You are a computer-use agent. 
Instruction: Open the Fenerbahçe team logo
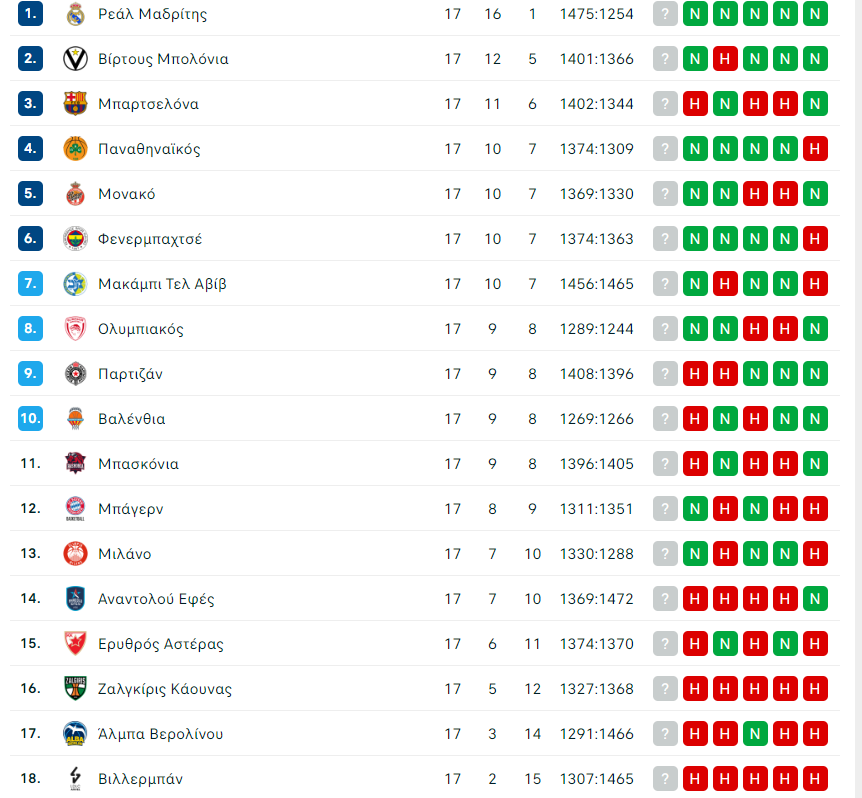[x=75, y=239]
